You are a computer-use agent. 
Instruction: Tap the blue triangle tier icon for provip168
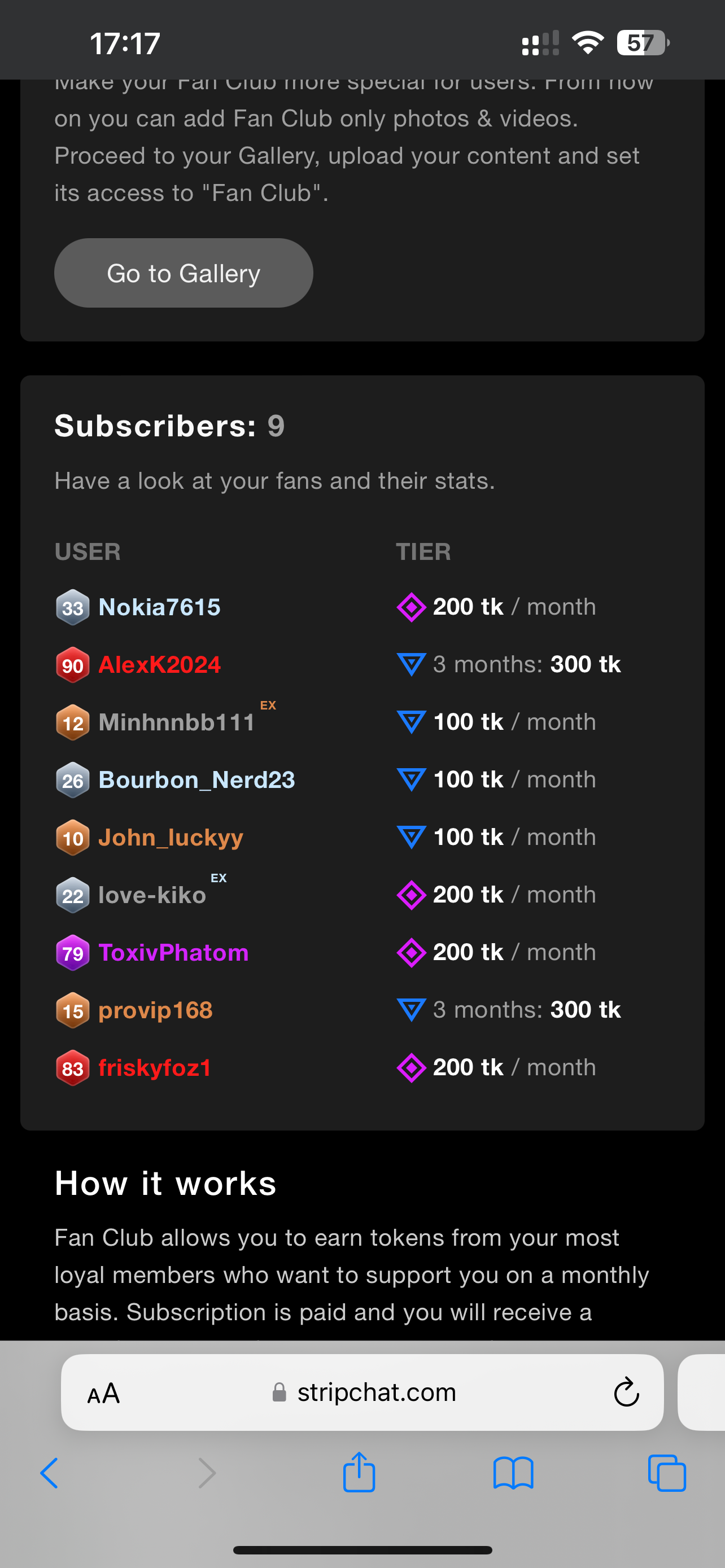pos(412,1010)
